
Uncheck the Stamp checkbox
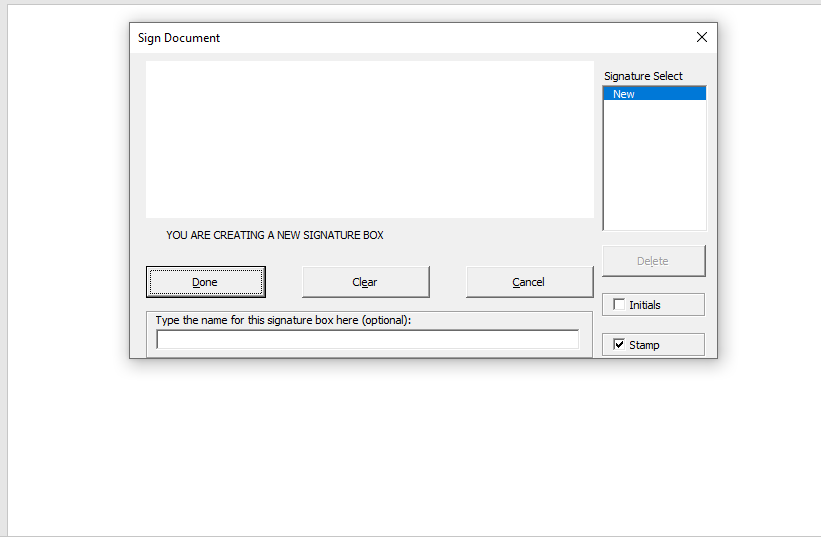pos(619,344)
